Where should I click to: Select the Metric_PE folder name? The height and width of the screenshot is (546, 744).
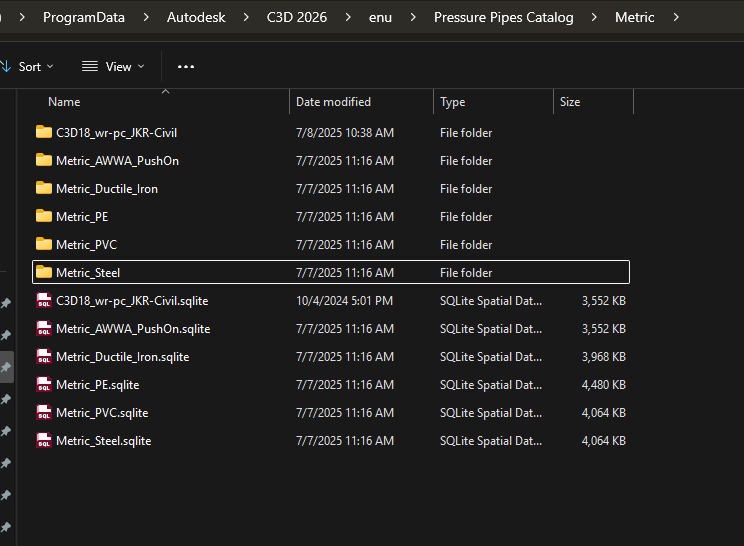click(x=82, y=217)
